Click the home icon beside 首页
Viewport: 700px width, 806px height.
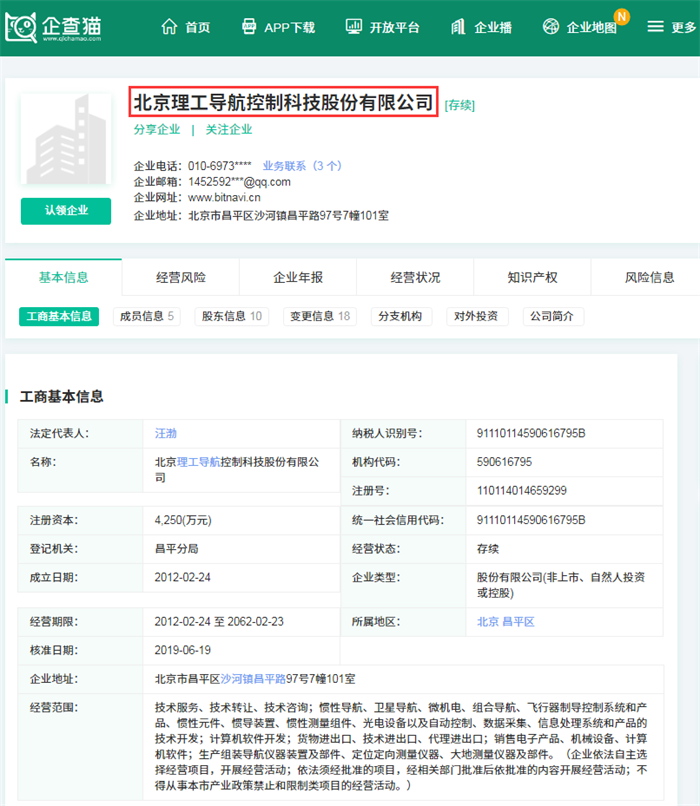pos(169,26)
